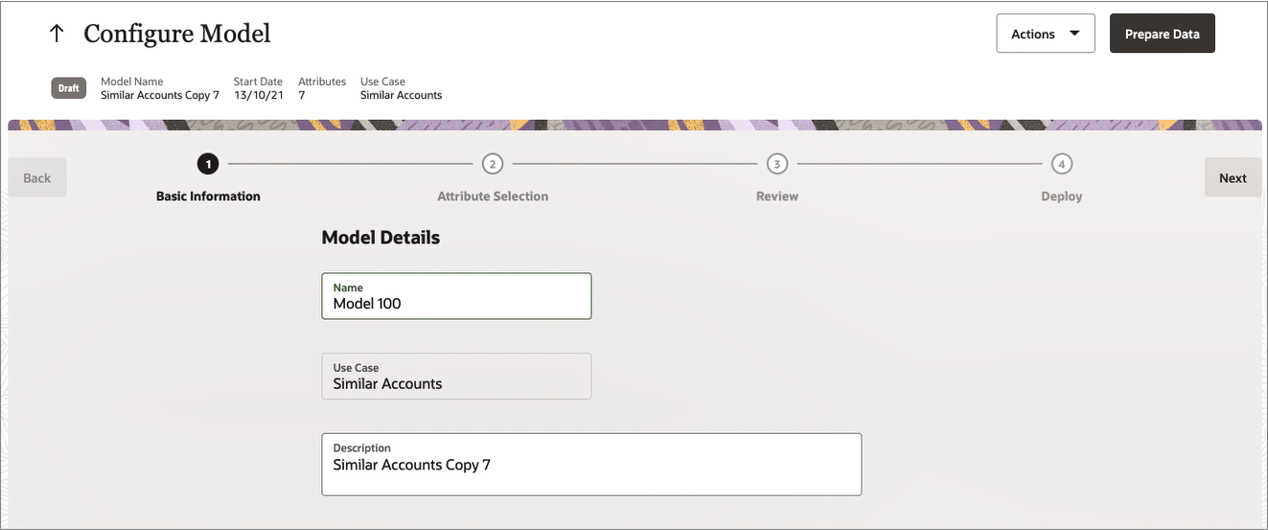Expand the Actions menu button
Viewport: 1268px width, 530px height.
1045,33
